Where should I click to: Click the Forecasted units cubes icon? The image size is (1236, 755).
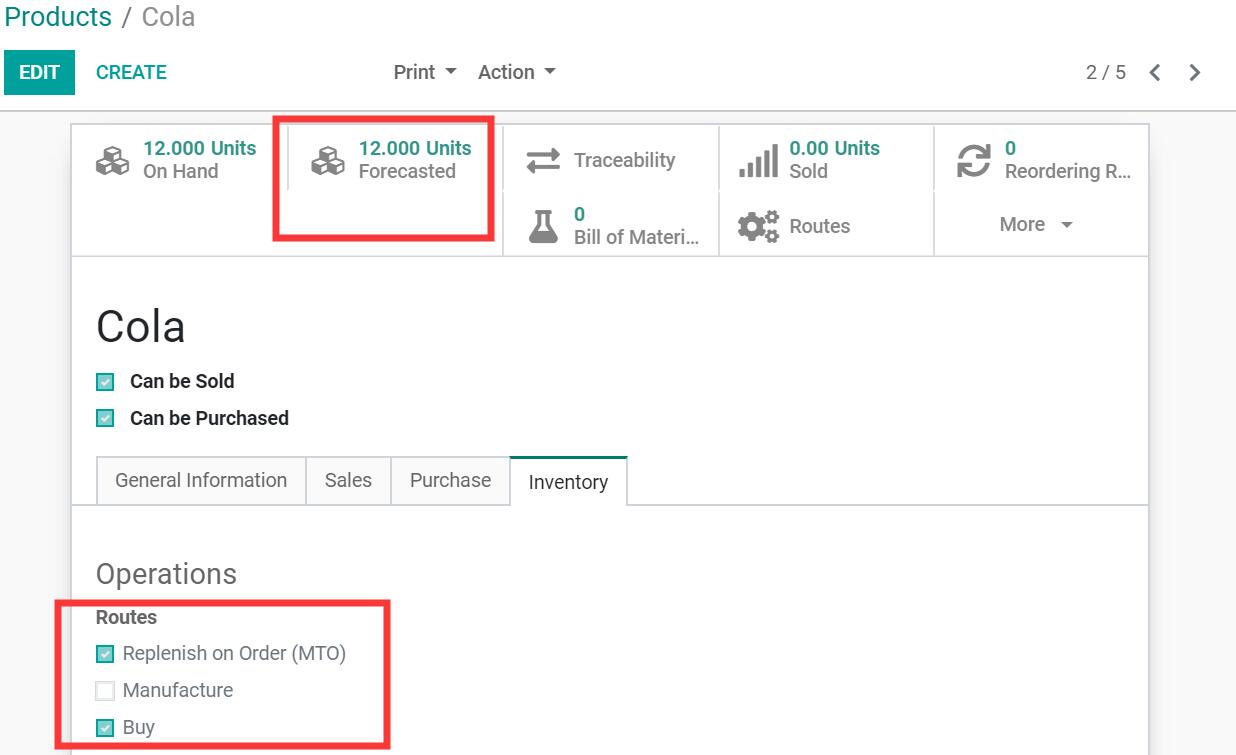(x=328, y=160)
